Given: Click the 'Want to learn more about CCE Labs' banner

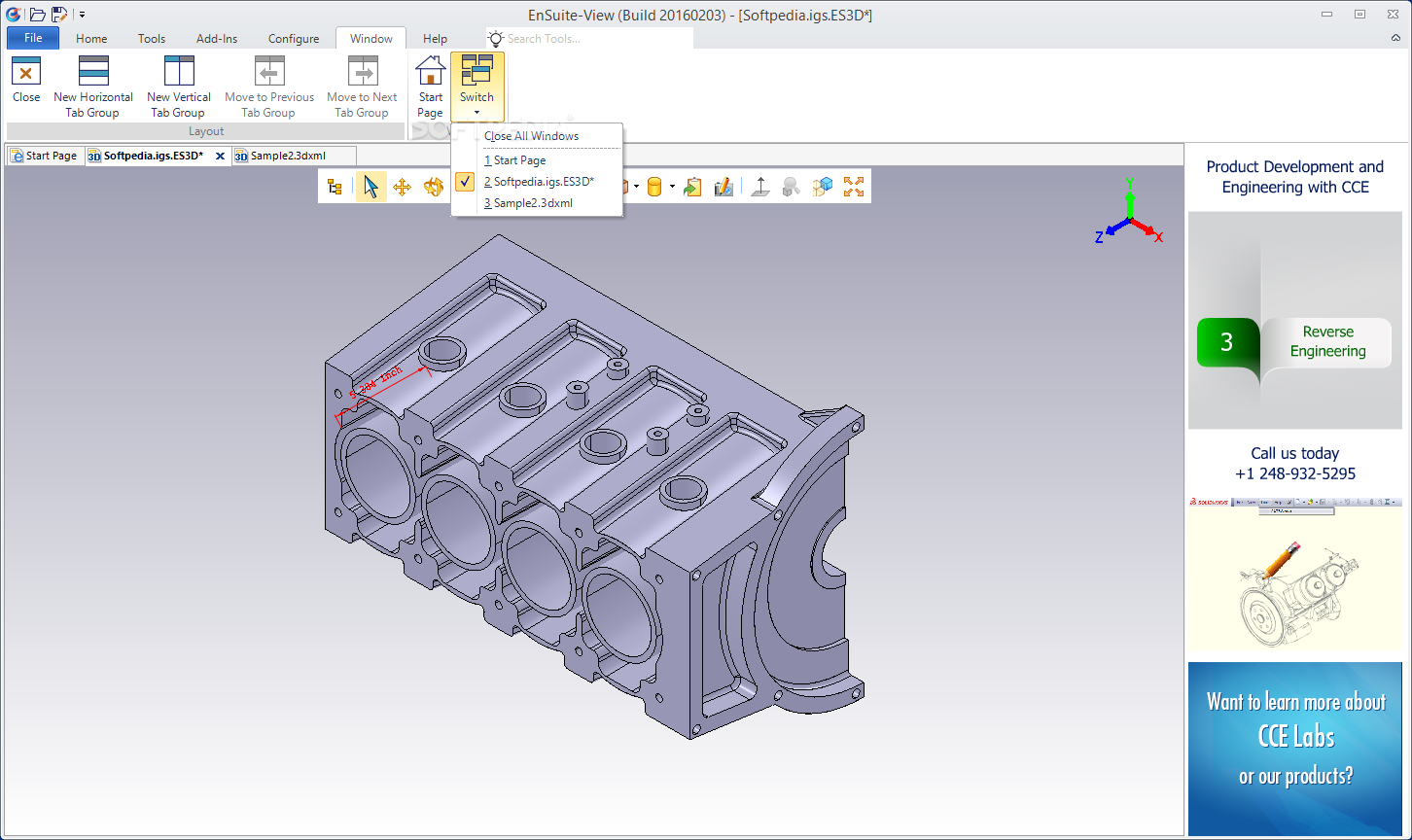Looking at the screenshot, I should tap(1294, 749).
